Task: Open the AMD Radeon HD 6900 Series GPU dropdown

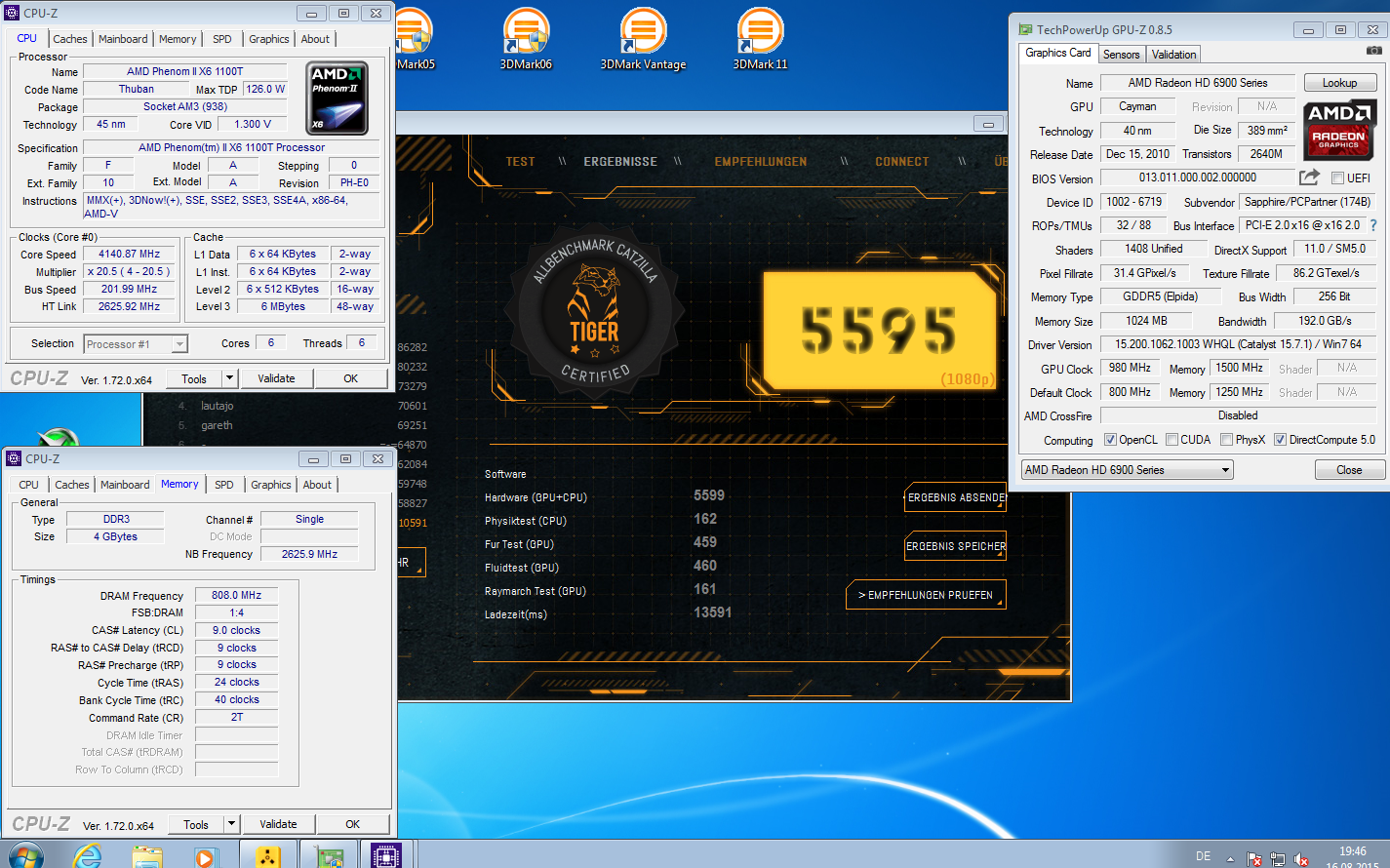Action: click(x=1127, y=470)
